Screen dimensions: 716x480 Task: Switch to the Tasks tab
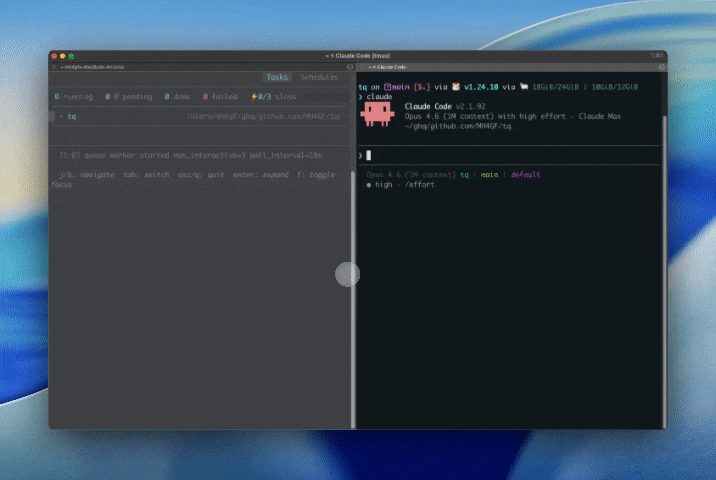[x=277, y=77]
